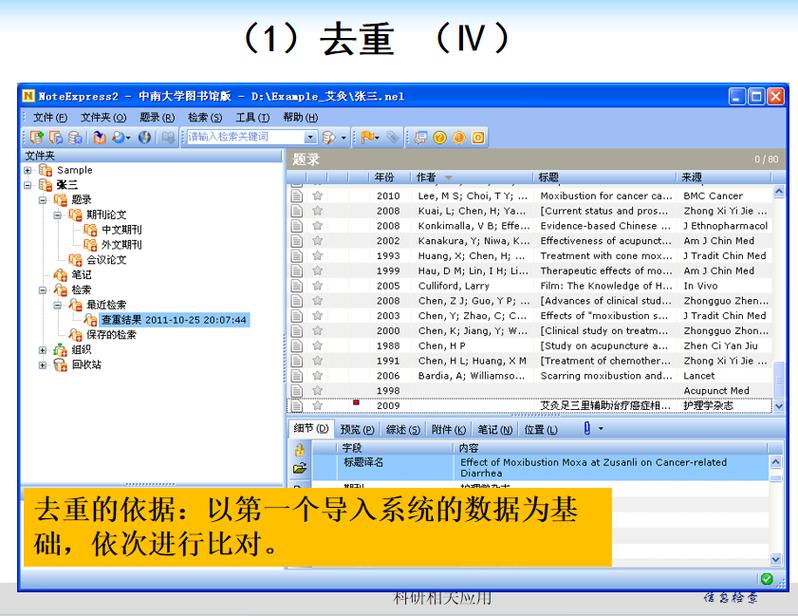
Task: Click the grayed open book toolbar icon
Action: click(168, 137)
